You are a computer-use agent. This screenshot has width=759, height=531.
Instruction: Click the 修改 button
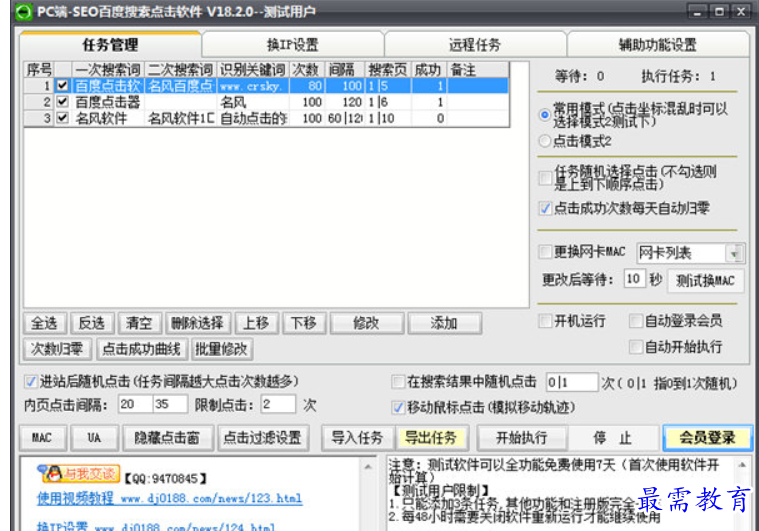367,323
